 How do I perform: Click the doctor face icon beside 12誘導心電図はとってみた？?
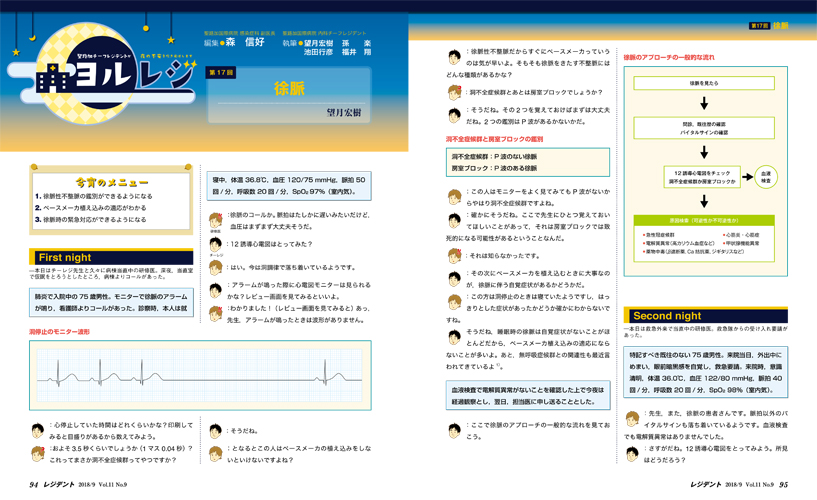point(216,244)
